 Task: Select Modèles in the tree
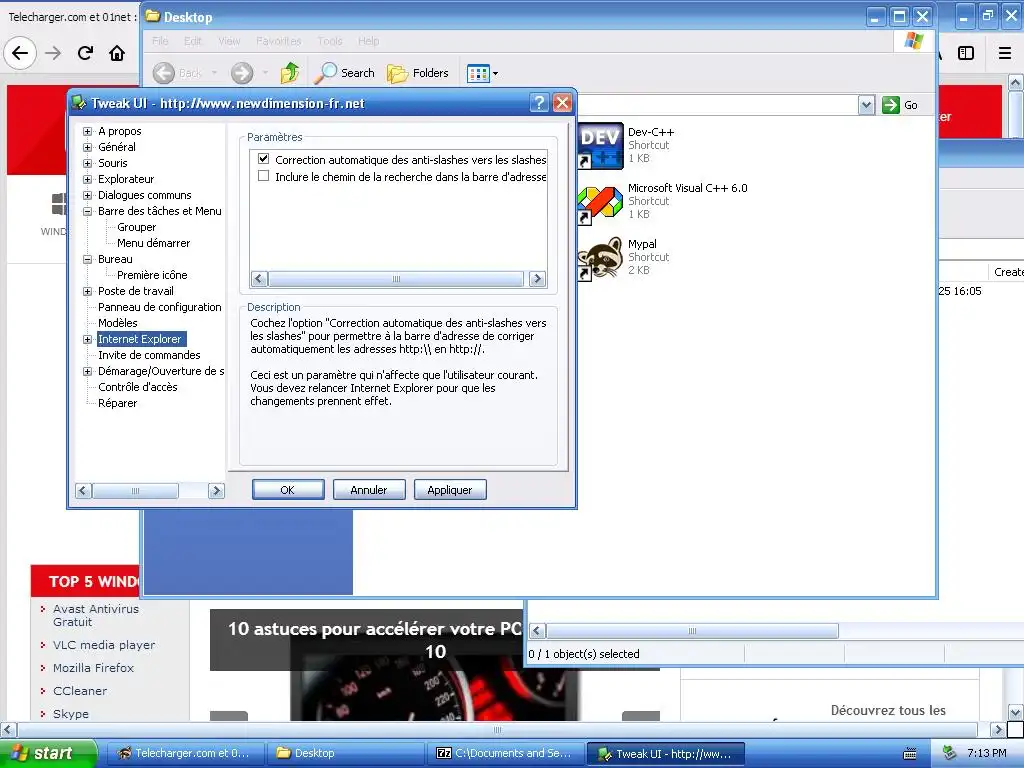(118, 323)
